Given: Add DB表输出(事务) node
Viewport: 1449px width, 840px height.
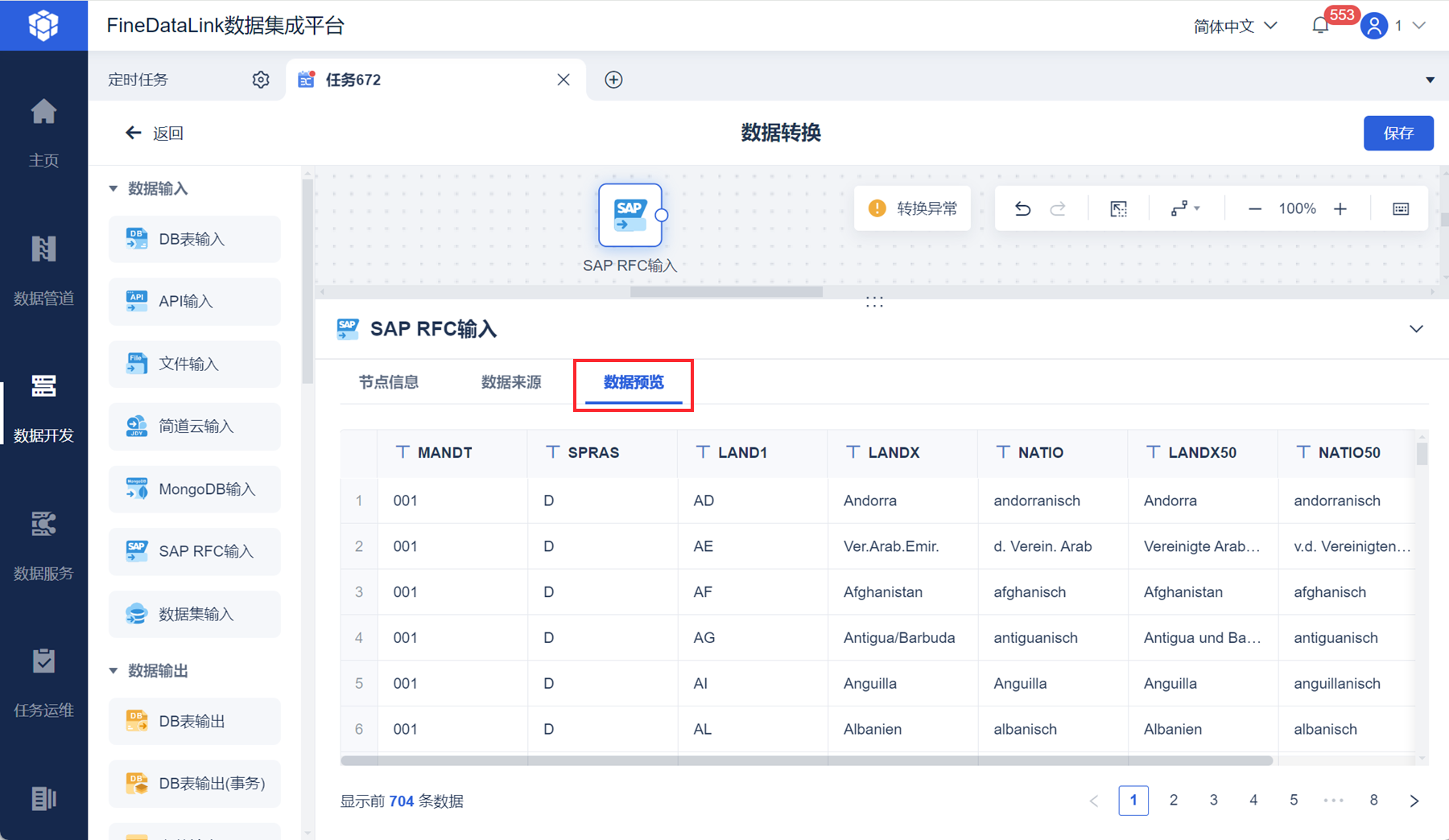Looking at the screenshot, I should (x=195, y=783).
